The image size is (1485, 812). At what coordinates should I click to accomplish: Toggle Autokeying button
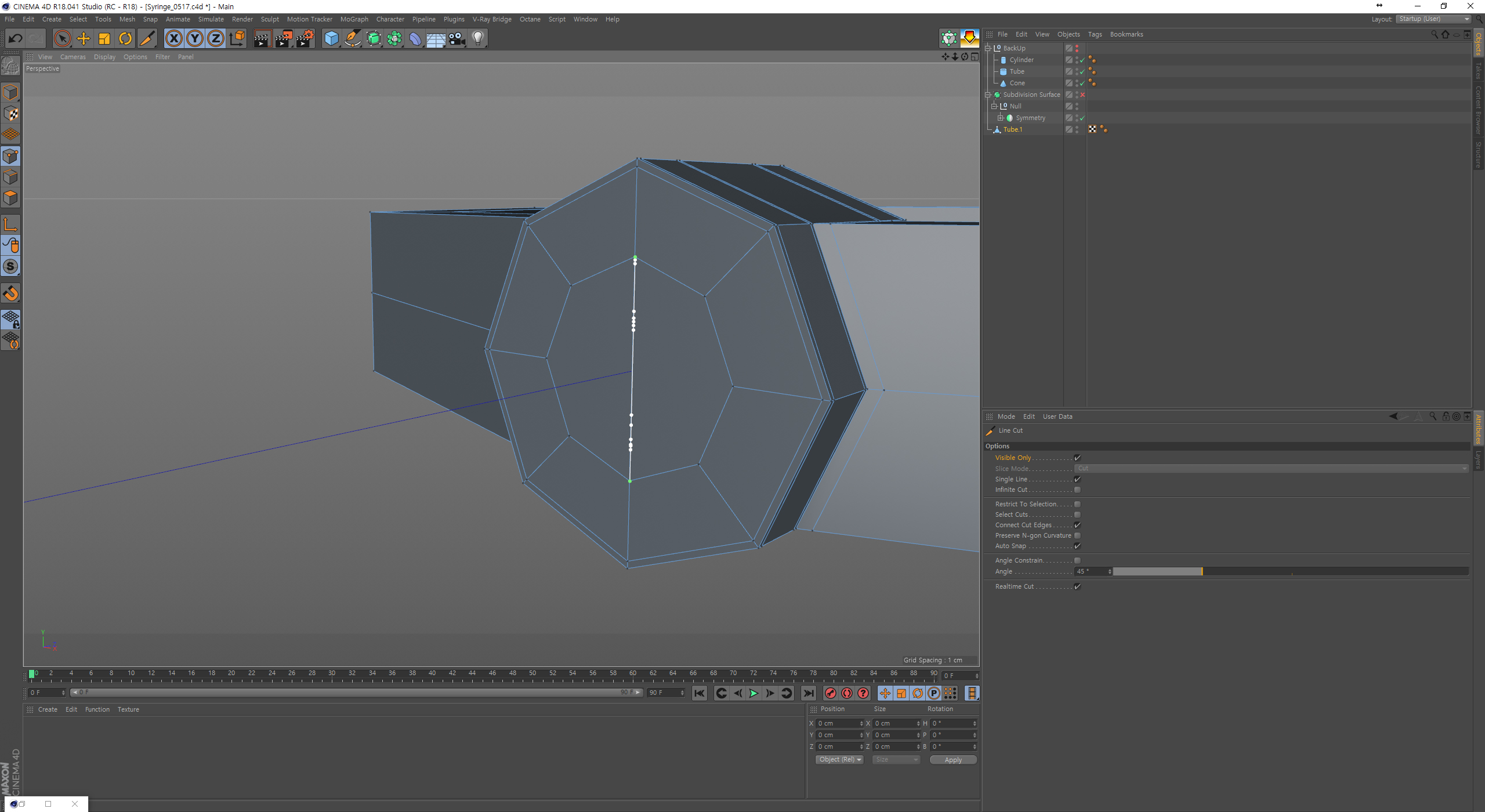pyautogui.click(x=847, y=693)
